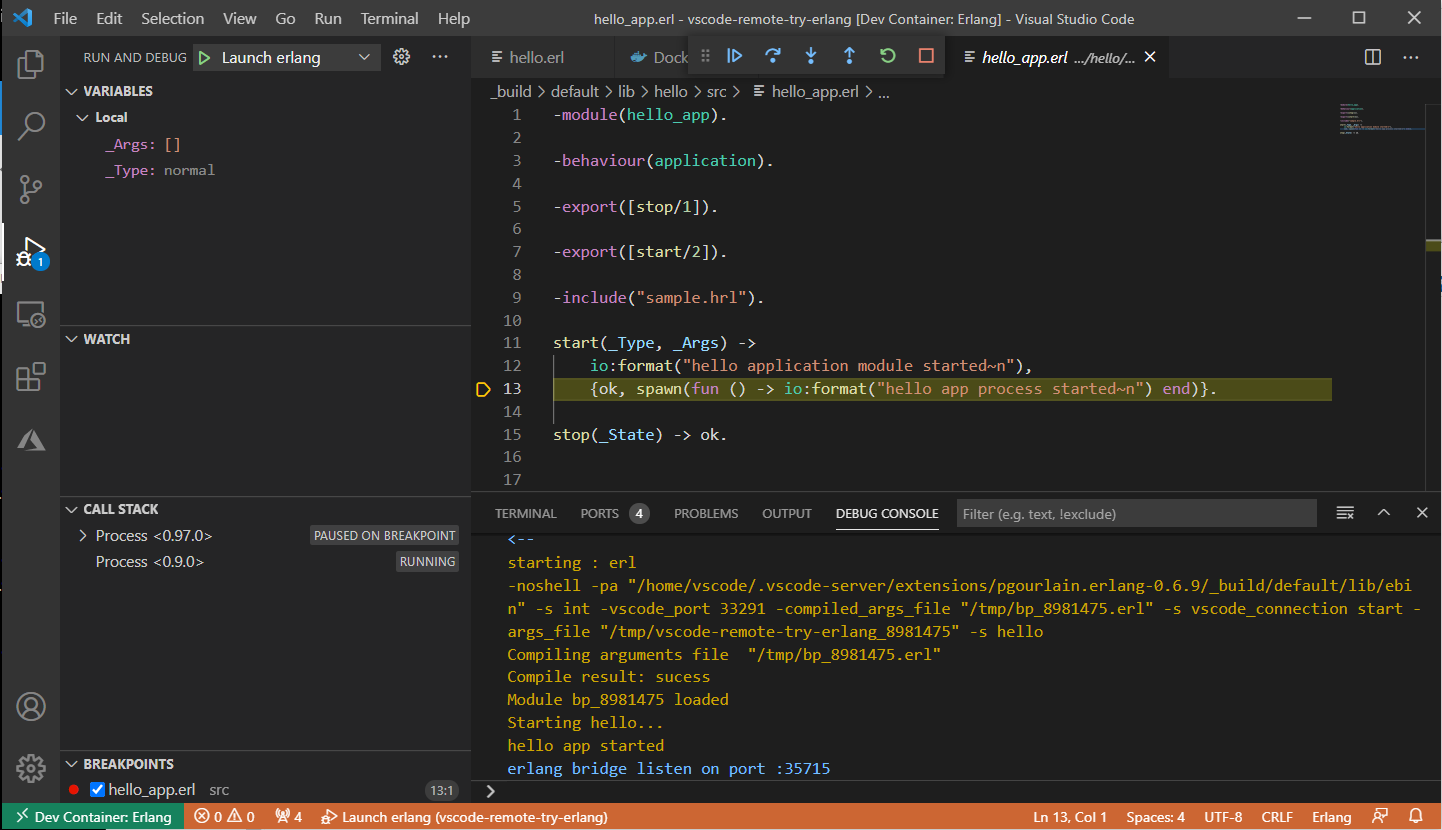The width and height of the screenshot is (1442, 830).
Task: Split the editor to the right
Action: 1373,57
